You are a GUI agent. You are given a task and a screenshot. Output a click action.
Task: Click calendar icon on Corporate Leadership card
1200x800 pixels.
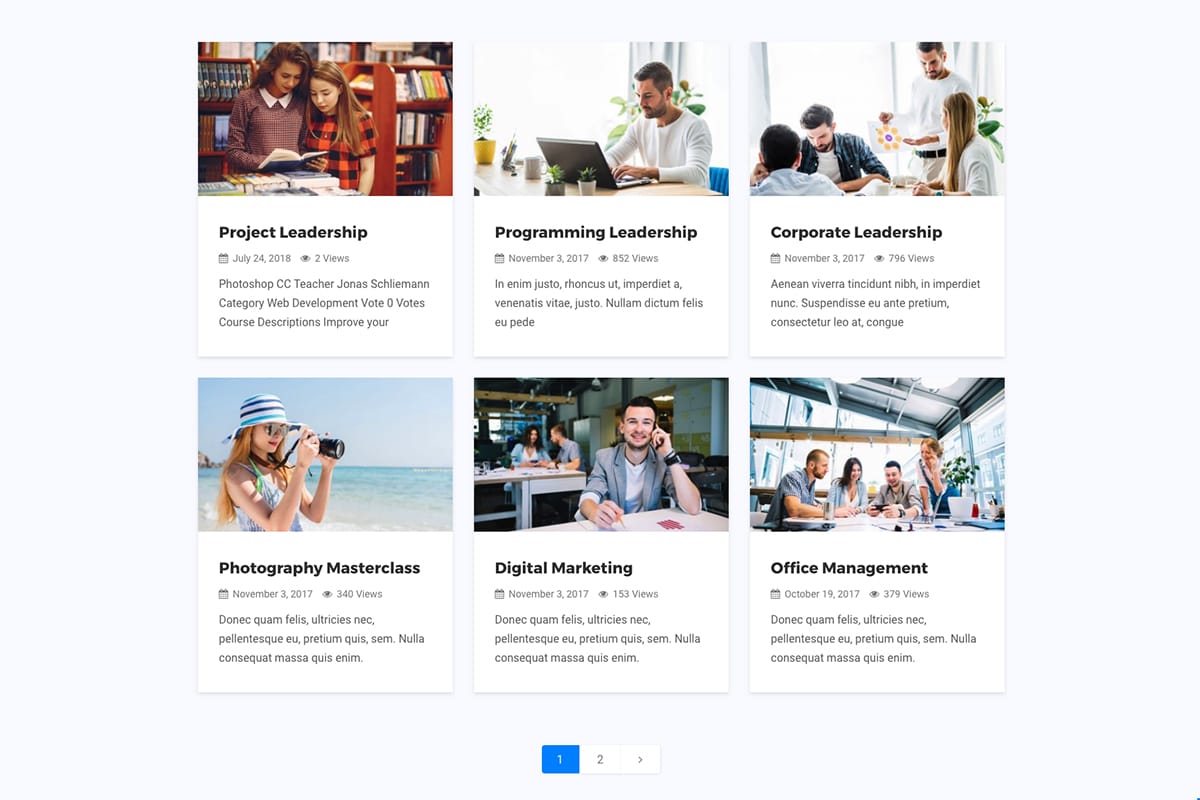(x=776, y=258)
